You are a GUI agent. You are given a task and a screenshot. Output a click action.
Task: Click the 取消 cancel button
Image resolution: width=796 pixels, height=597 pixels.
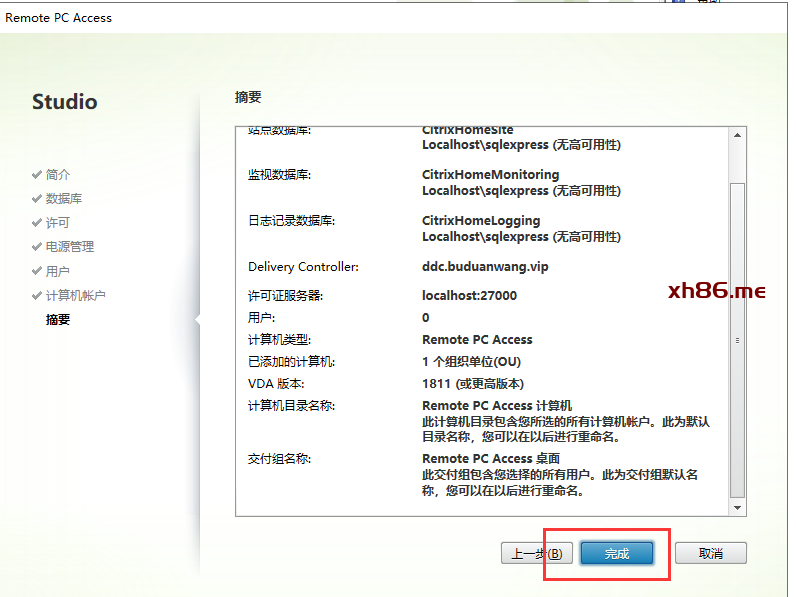[x=711, y=553]
